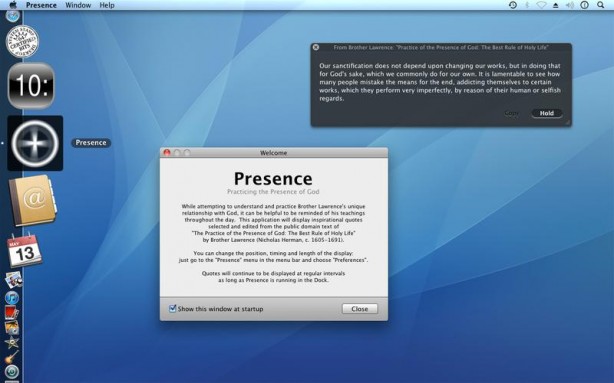
Task: Open the volume control in menu bar
Action: pos(569,5)
